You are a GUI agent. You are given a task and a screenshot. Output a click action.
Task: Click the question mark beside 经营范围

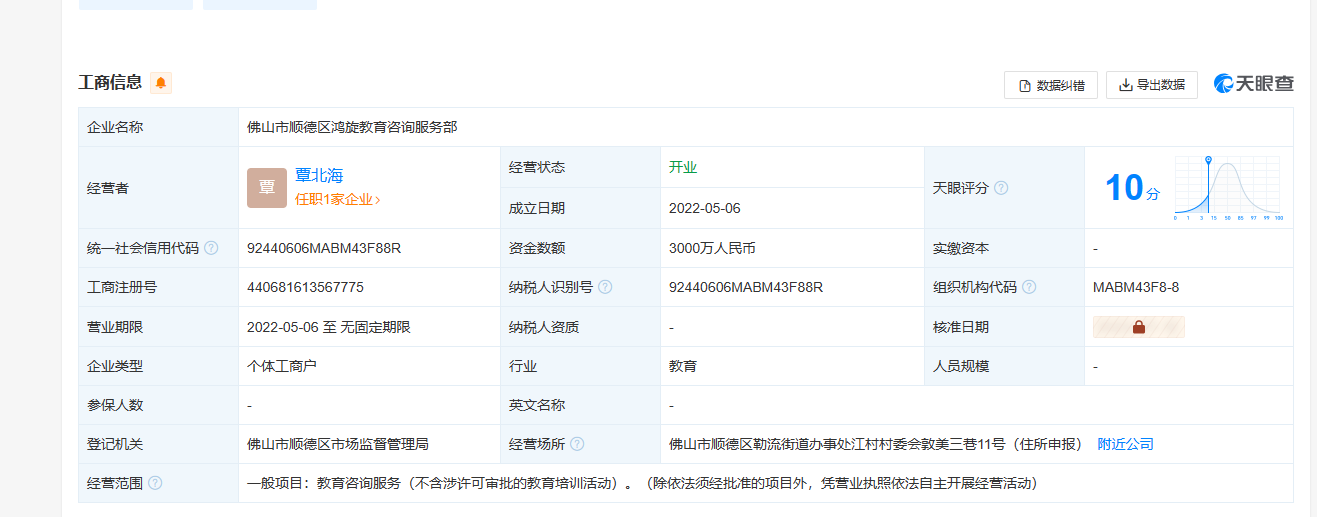(155, 483)
